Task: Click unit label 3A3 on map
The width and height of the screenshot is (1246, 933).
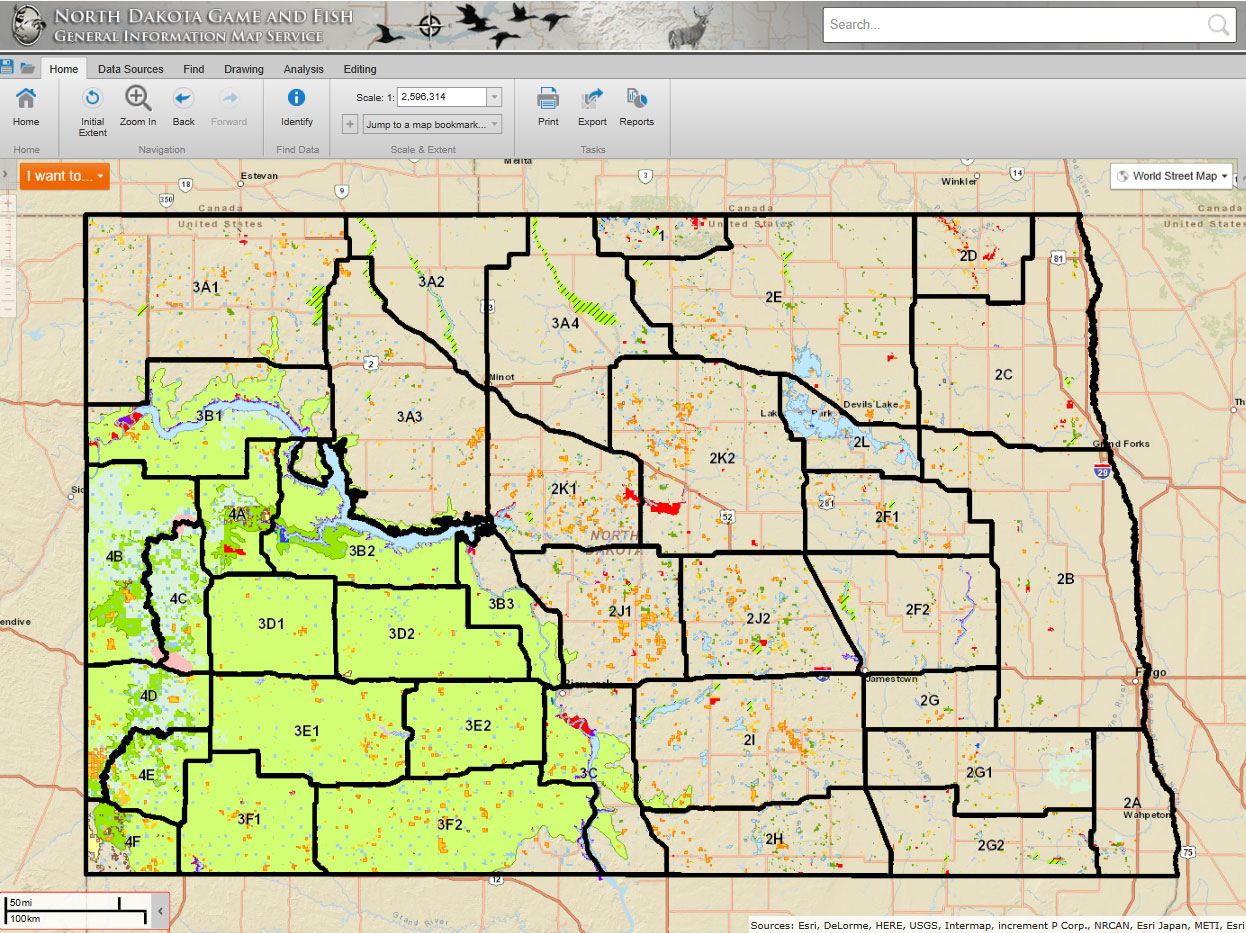Action: point(410,416)
